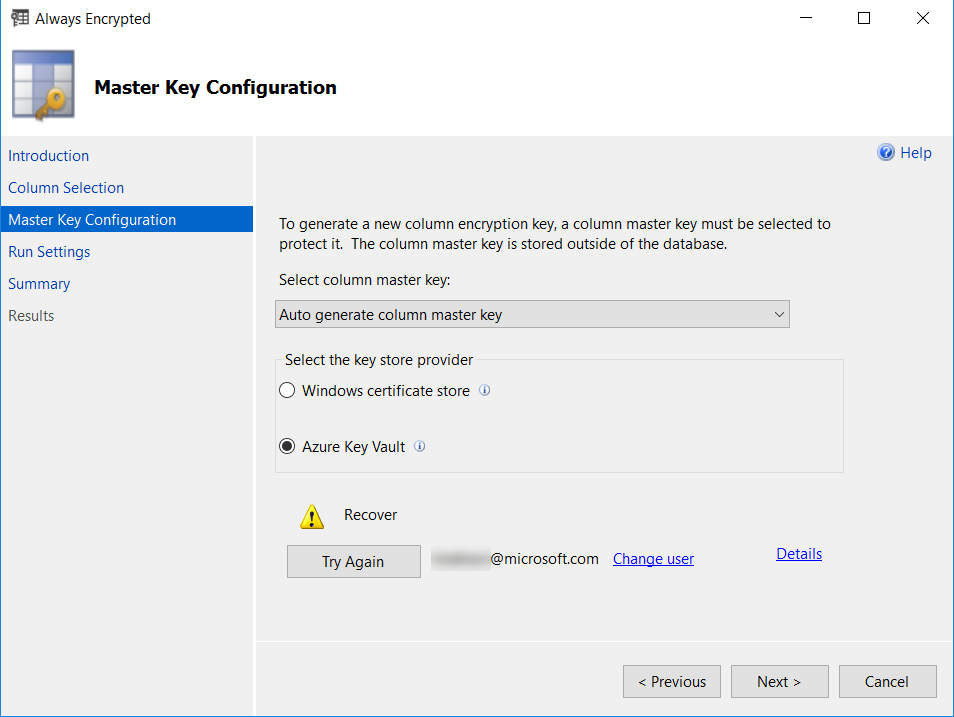Select the Azure Key Vault radio button
This screenshot has height=717, width=954.
287,447
